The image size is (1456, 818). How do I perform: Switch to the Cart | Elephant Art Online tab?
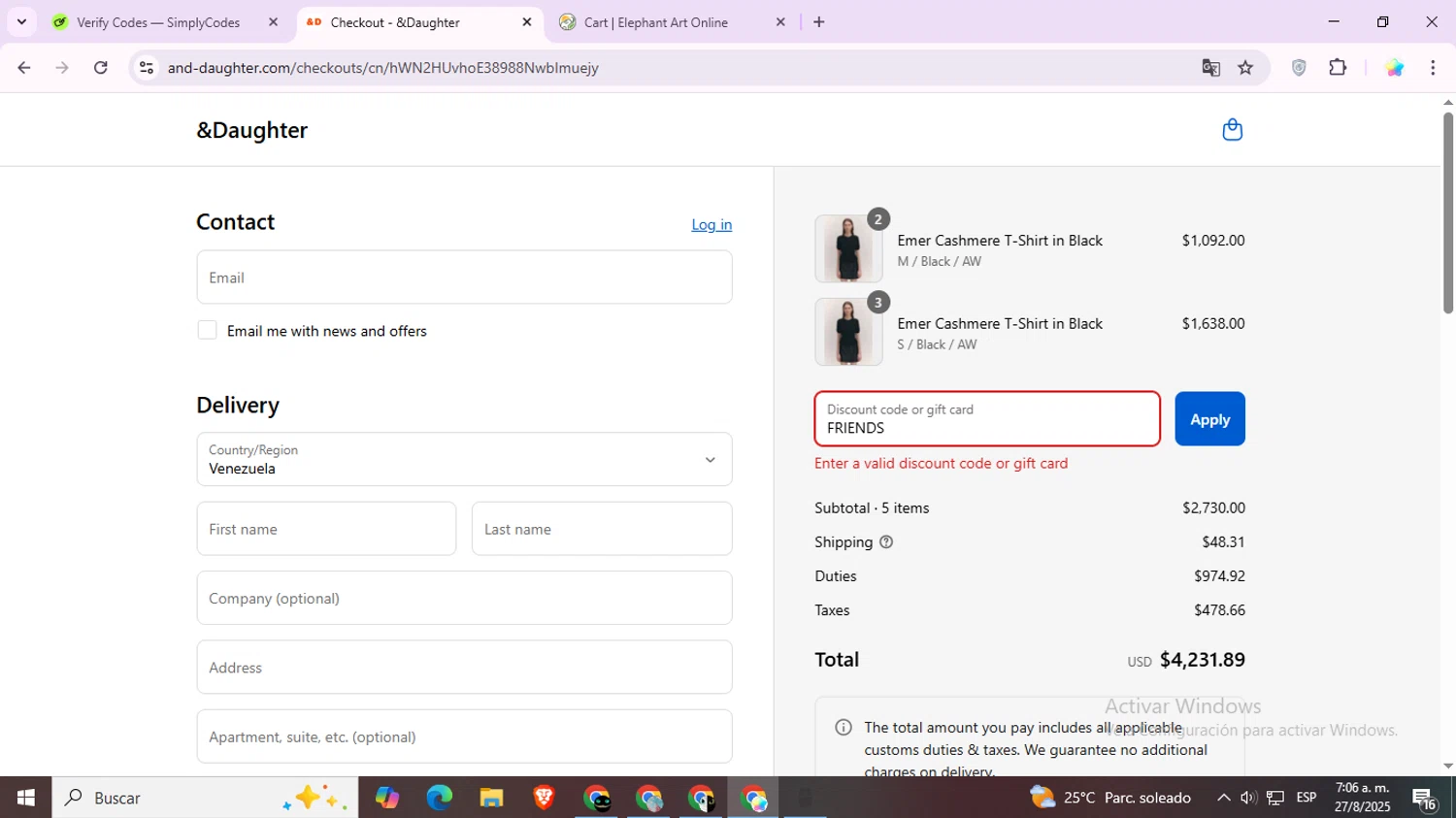656,21
